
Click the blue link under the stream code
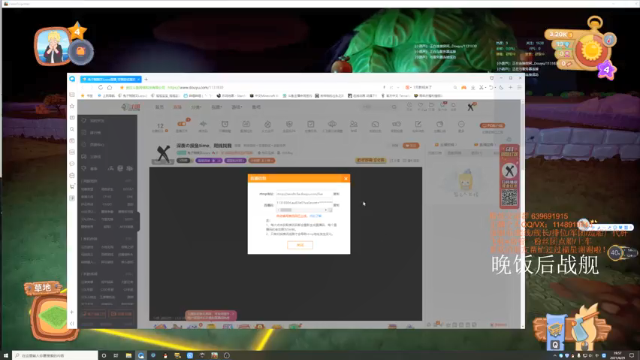316,216
